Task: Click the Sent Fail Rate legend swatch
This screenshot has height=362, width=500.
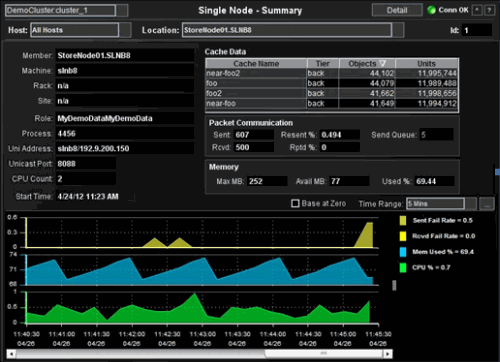Action: [403, 220]
